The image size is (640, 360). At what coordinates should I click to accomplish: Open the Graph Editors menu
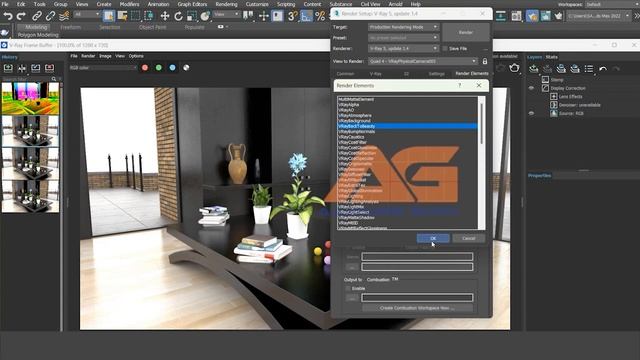pyautogui.click(x=192, y=4)
